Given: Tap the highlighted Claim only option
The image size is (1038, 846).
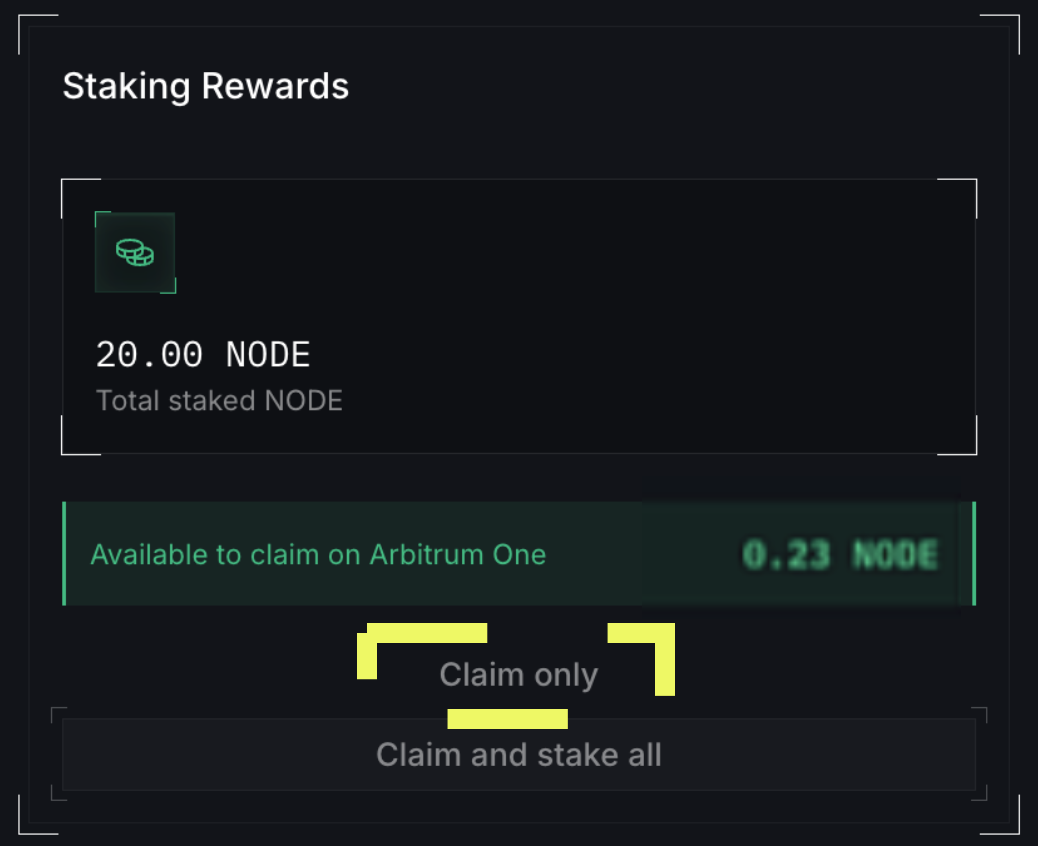Looking at the screenshot, I should coord(518,675).
